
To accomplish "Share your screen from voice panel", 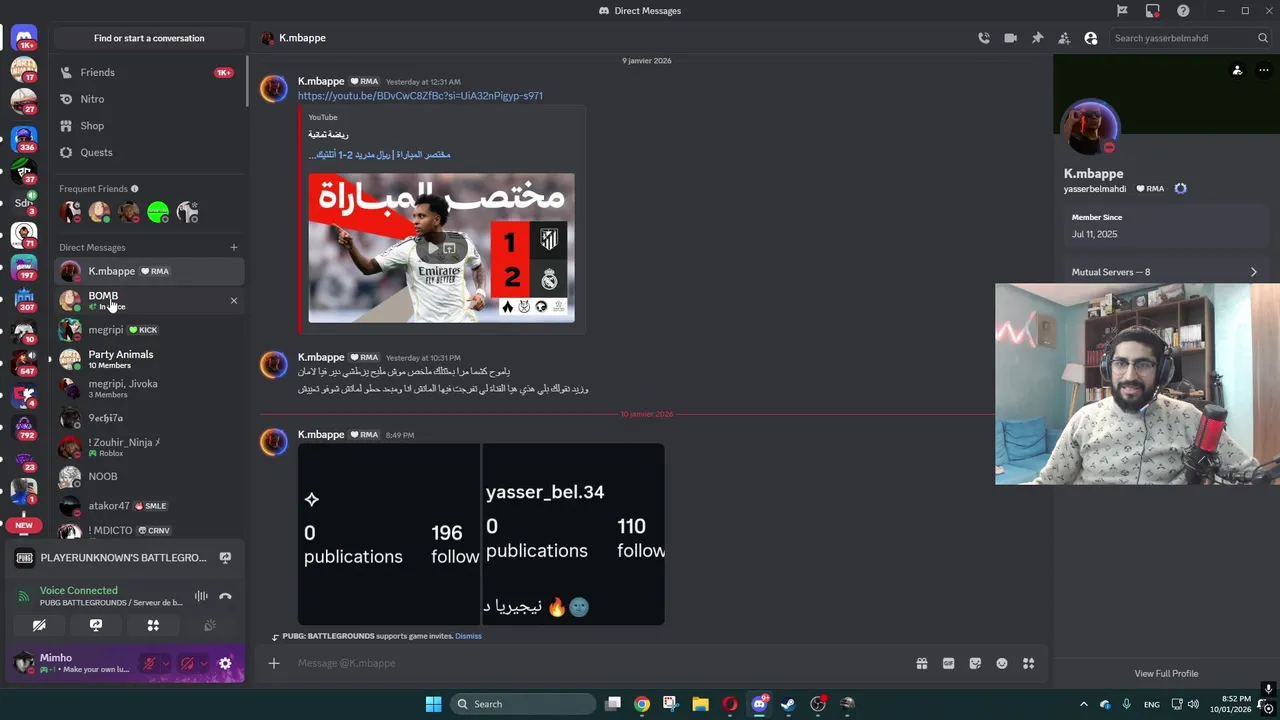I will [96, 625].
